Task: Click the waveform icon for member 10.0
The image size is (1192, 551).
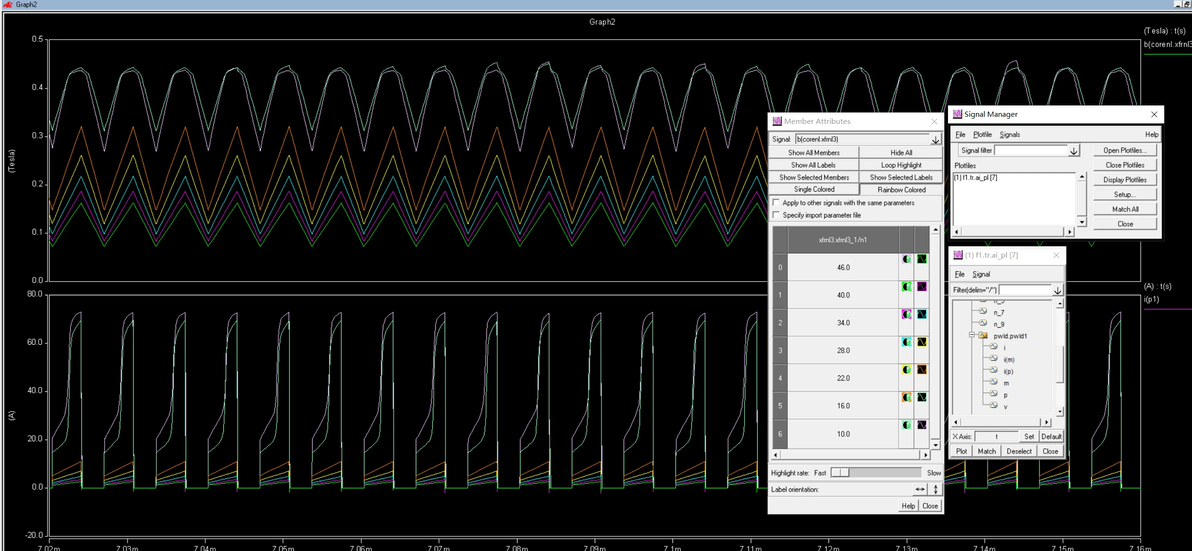Action: click(x=921, y=426)
